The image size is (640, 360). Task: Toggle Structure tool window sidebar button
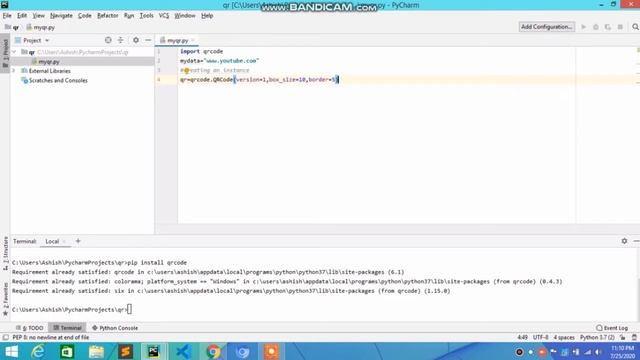click(5, 253)
